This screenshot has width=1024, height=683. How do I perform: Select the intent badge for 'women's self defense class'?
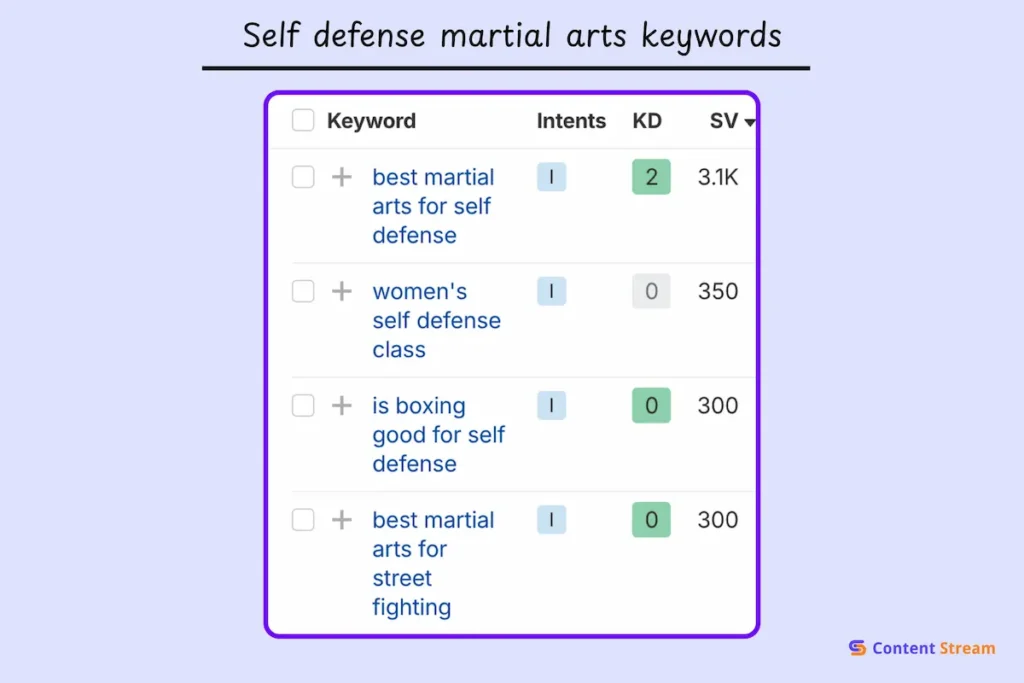pos(551,291)
